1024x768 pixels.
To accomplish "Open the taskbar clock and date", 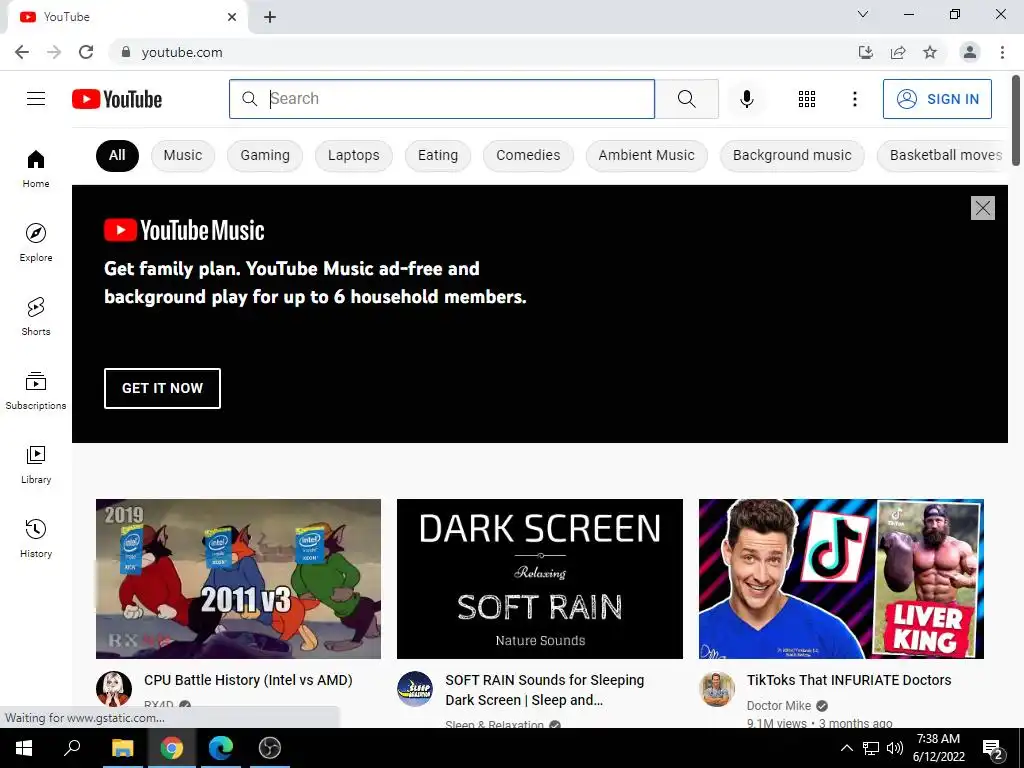I will tap(938, 748).
